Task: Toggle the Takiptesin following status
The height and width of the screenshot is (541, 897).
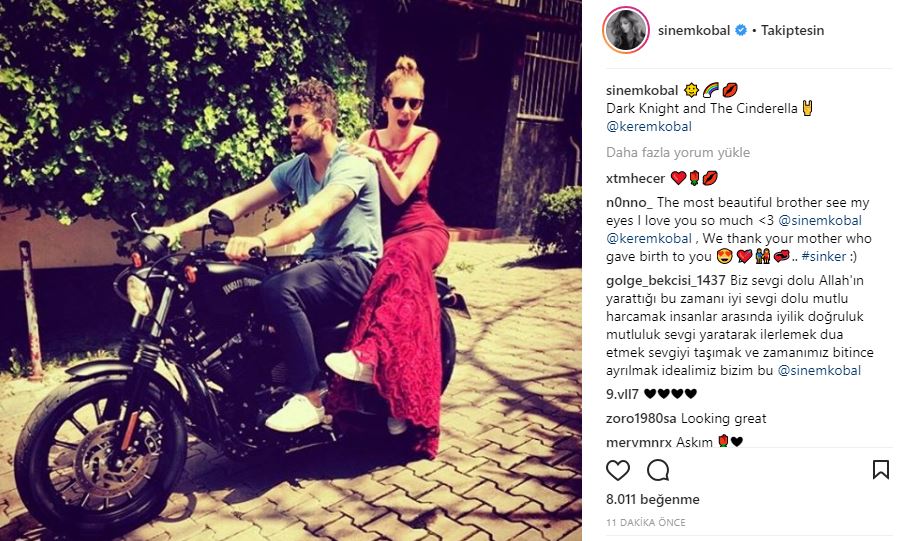Action: point(792,30)
